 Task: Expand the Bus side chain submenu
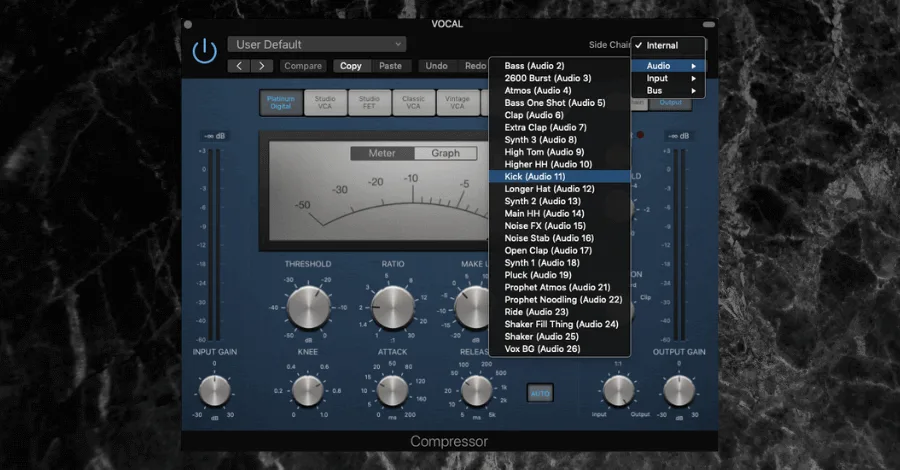pyautogui.click(x=668, y=91)
